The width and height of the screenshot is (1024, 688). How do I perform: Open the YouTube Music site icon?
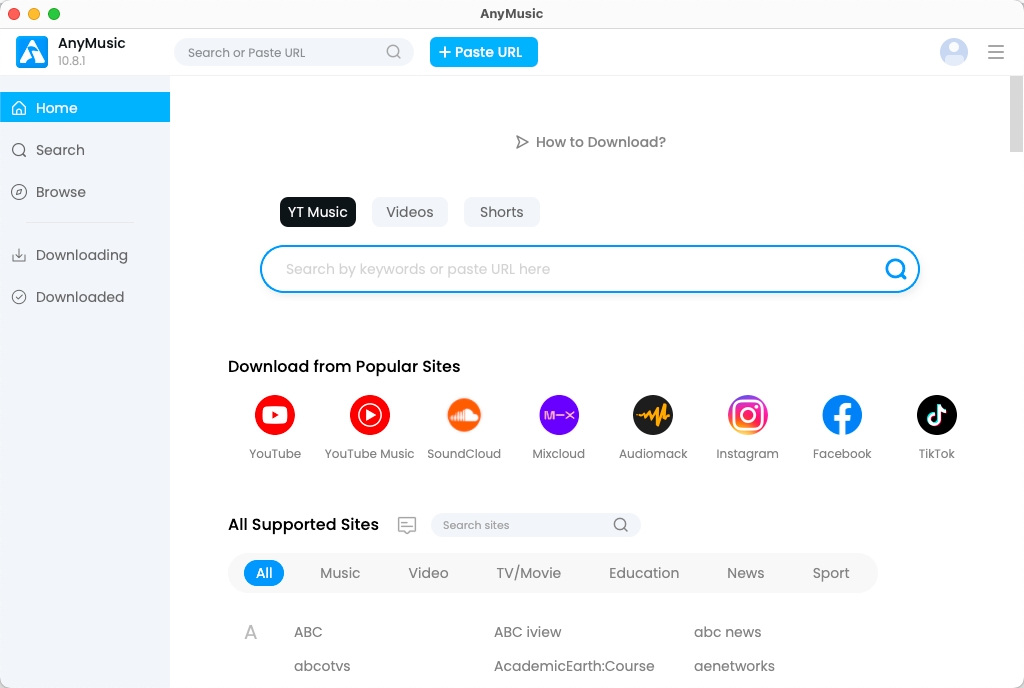tap(370, 415)
